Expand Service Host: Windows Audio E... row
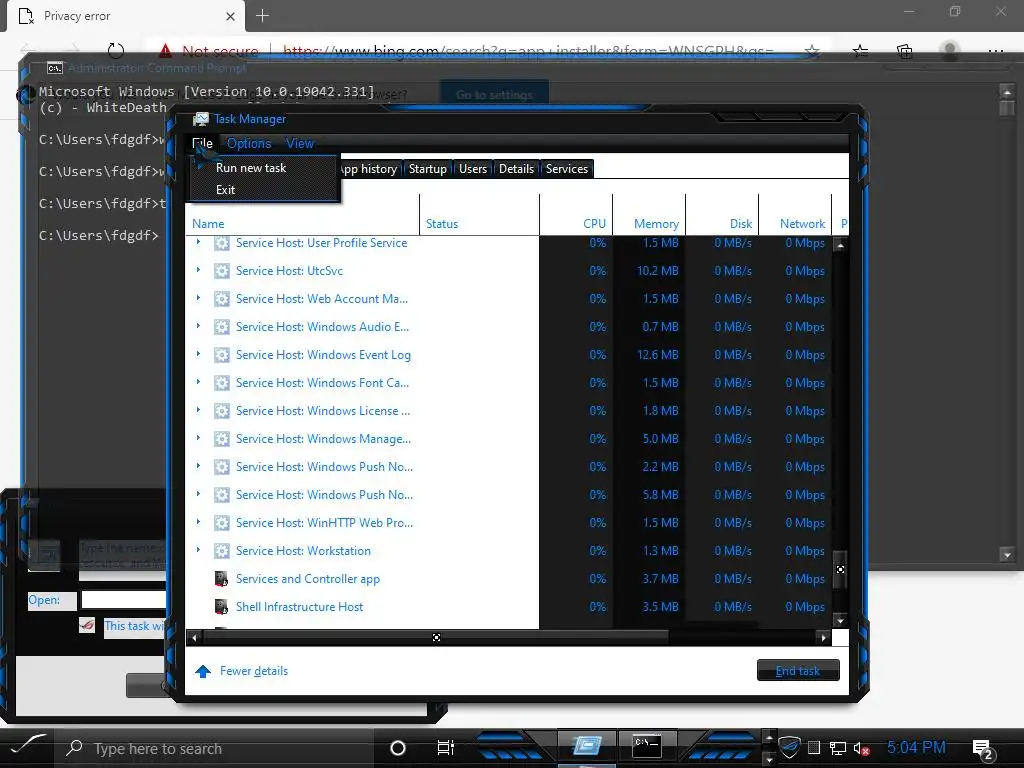Screen dimensions: 1024x768 (x=198, y=326)
